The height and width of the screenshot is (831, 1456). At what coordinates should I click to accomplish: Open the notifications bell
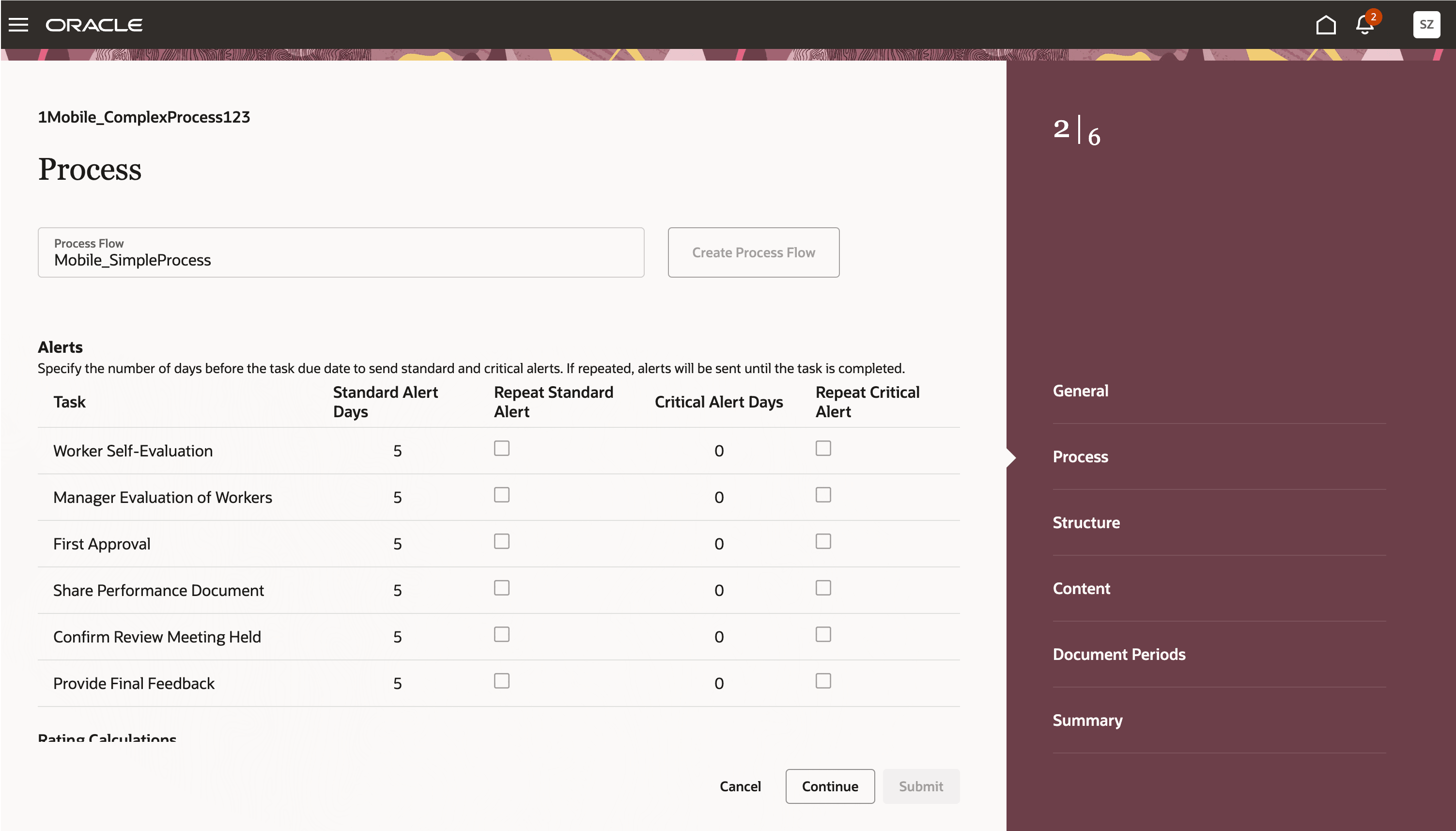(1365, 25)
